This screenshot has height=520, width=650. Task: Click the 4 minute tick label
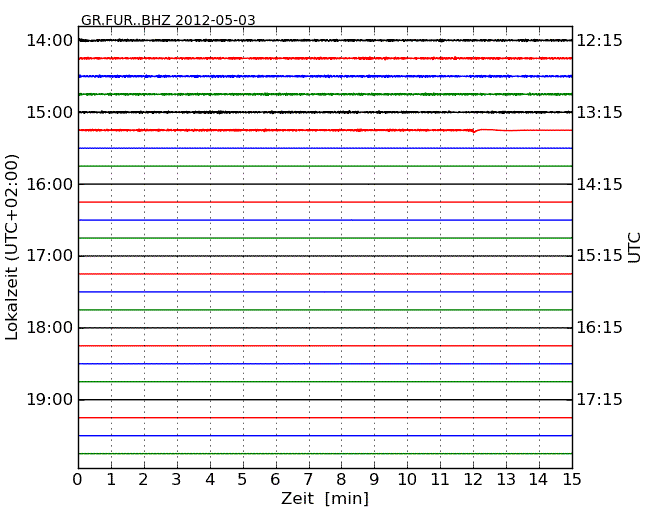(x=210, y=480)
